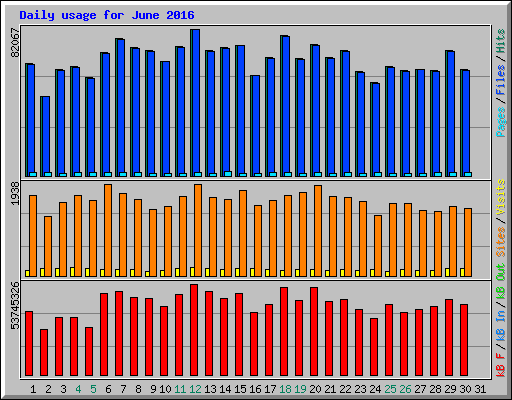Click day label 8 on the x-axis
The image size is (512, 400).
point(138,389)
